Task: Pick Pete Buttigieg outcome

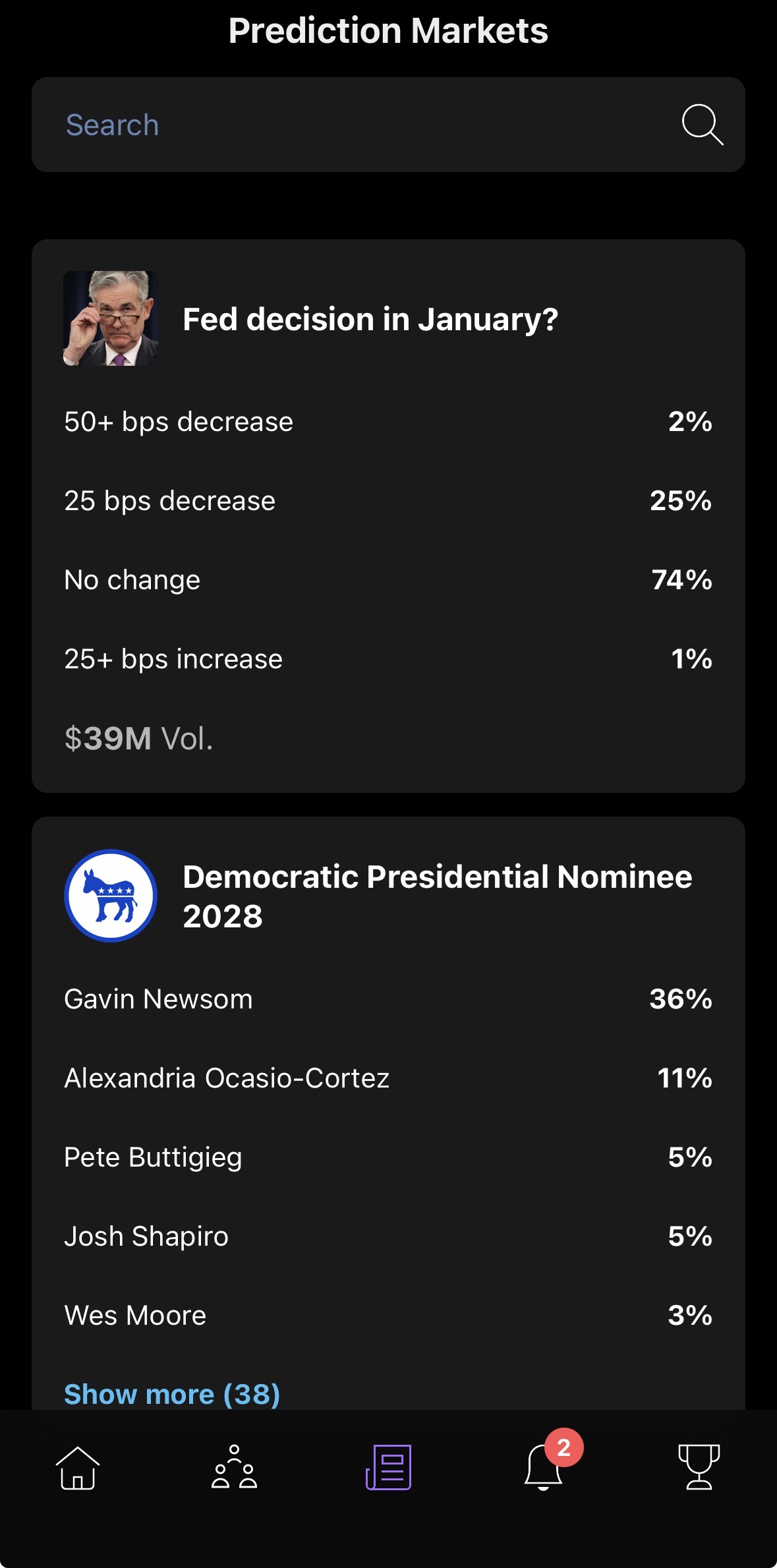Action: point(388,1157)
